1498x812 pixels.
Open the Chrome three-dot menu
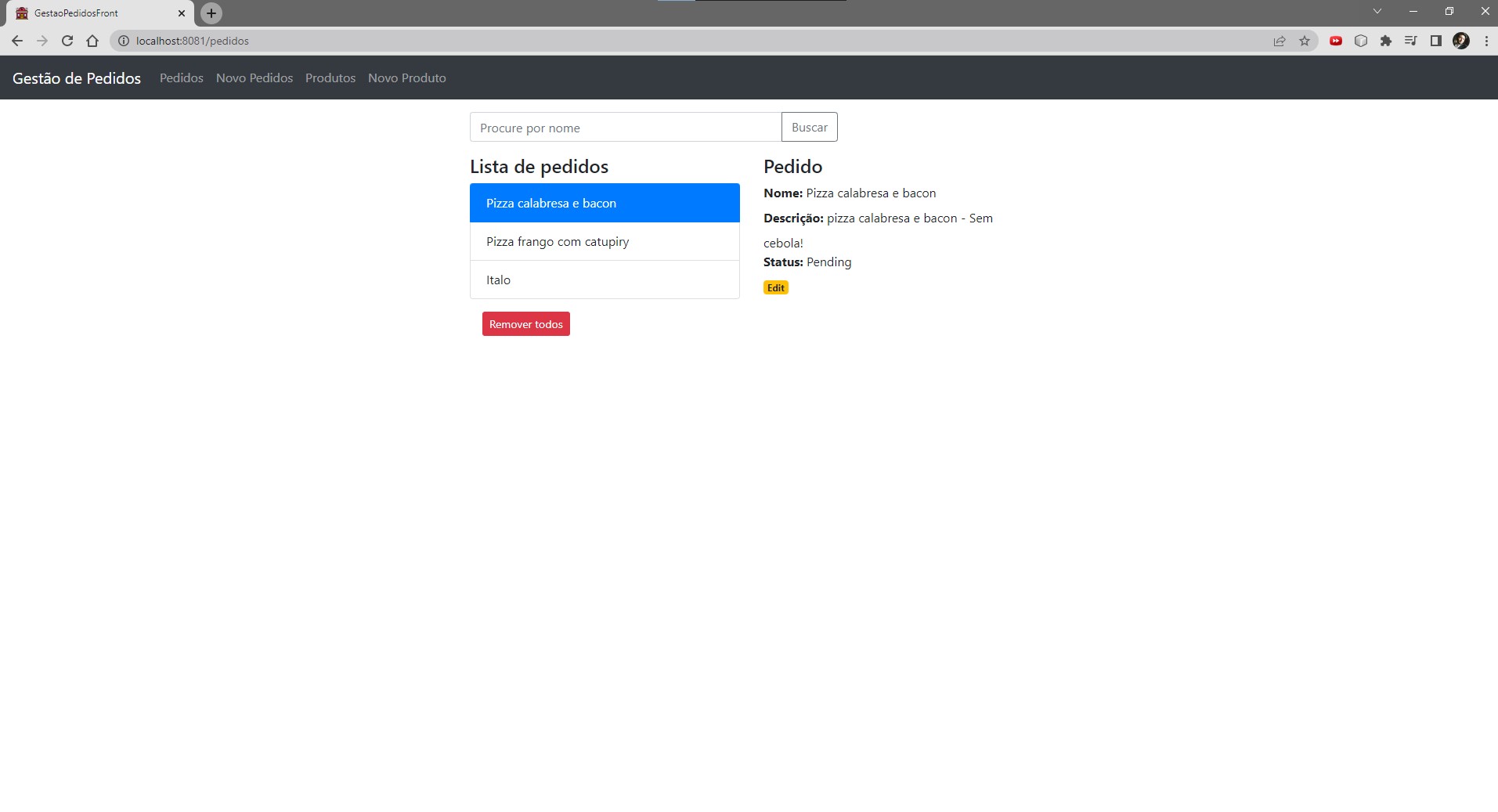click(1485, 40)
